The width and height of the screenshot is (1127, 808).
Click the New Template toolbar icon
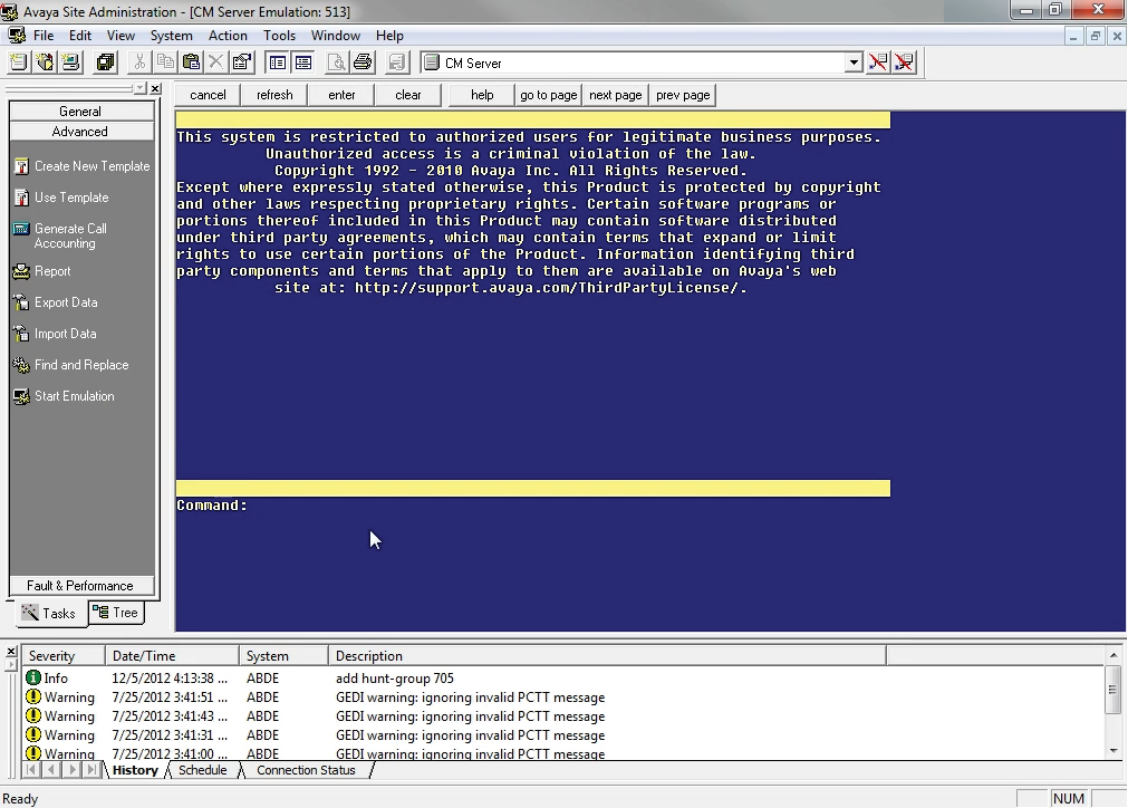click(x=19, y=63)
